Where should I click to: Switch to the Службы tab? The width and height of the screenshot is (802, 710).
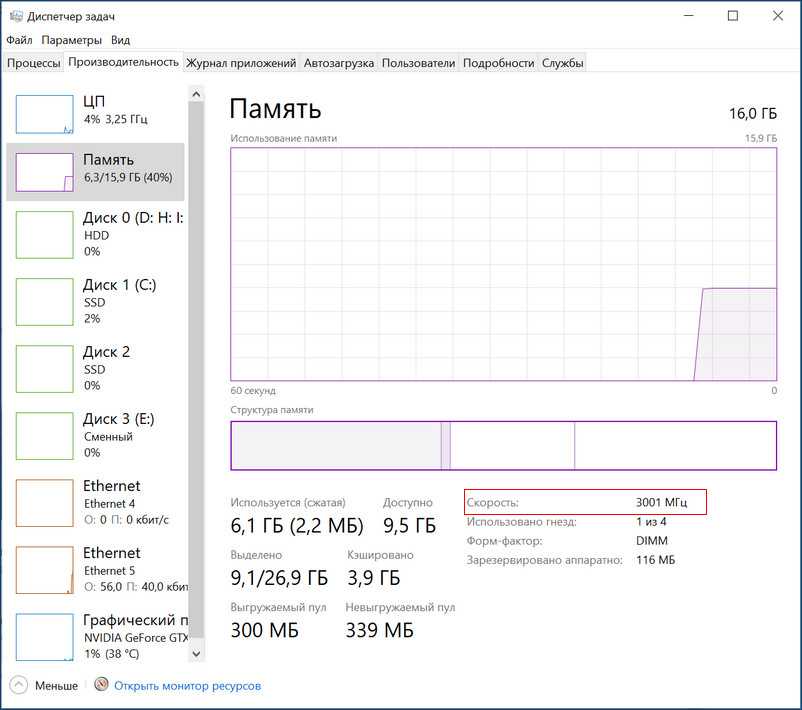(562, 63)
